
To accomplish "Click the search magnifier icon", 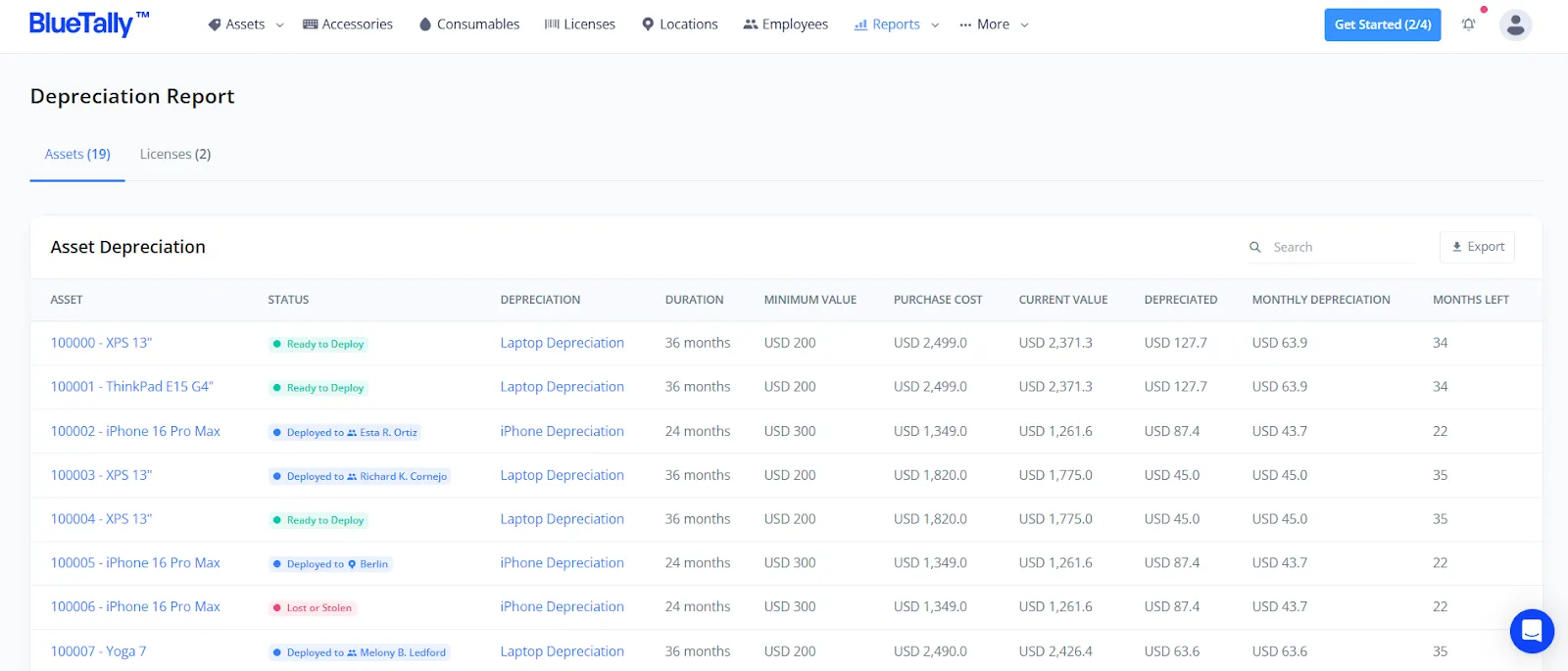I will coord(1254,247).
